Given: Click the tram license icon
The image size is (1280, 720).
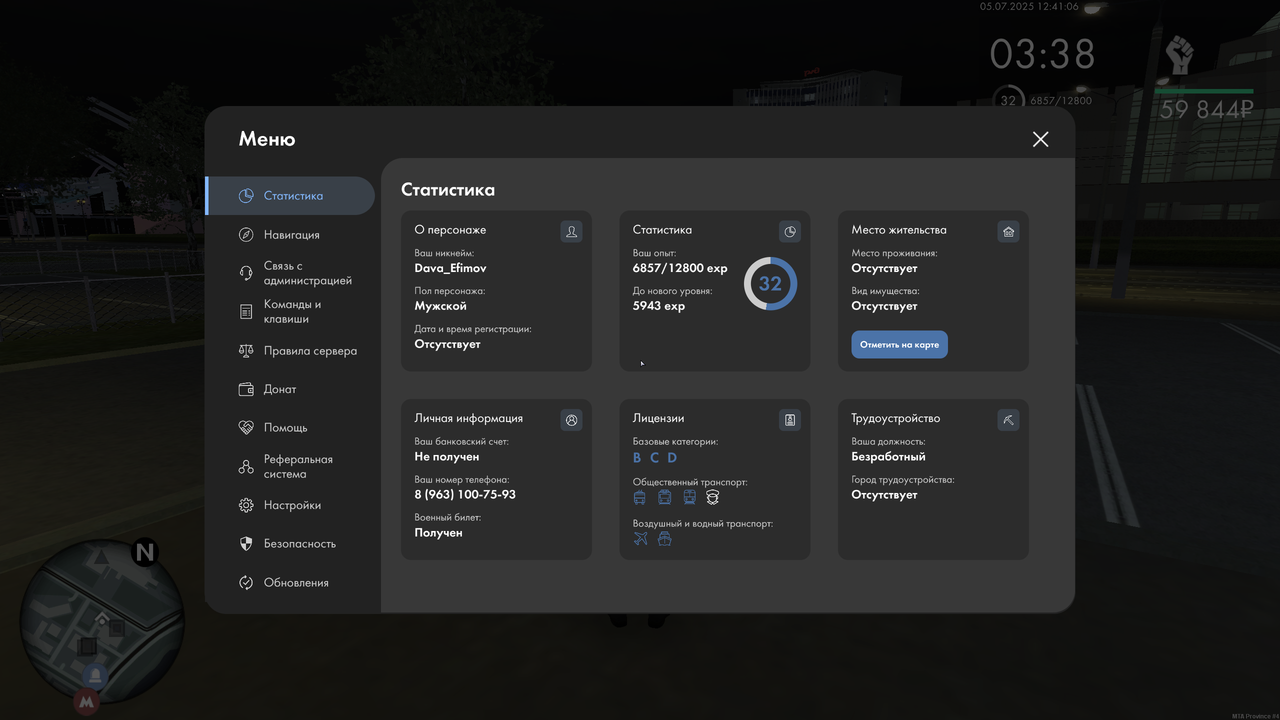Looking at the screenshot, I should pos(664,497).
